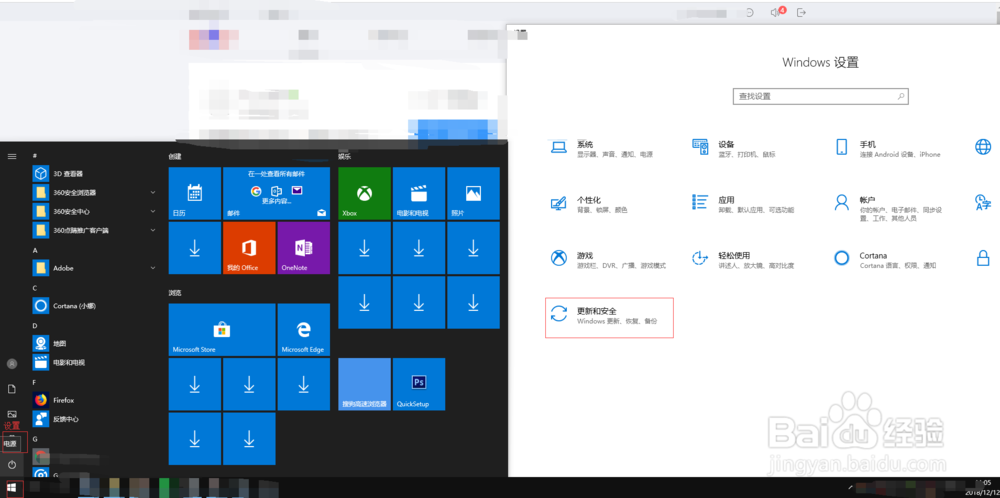The height and width of the screenshot is (498, 1000).
Task: Open the Adobe folder entry
Action: (96, 268)
